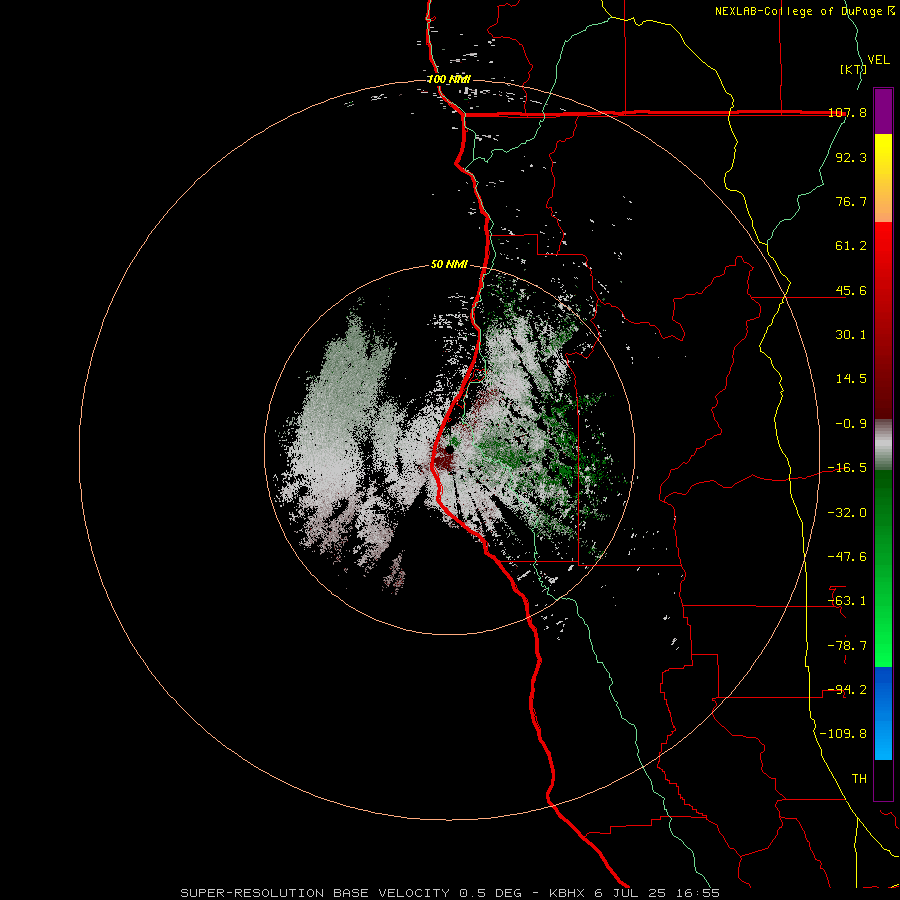
Task: Select the 92.3 velocity scale label
Action: 851,157
